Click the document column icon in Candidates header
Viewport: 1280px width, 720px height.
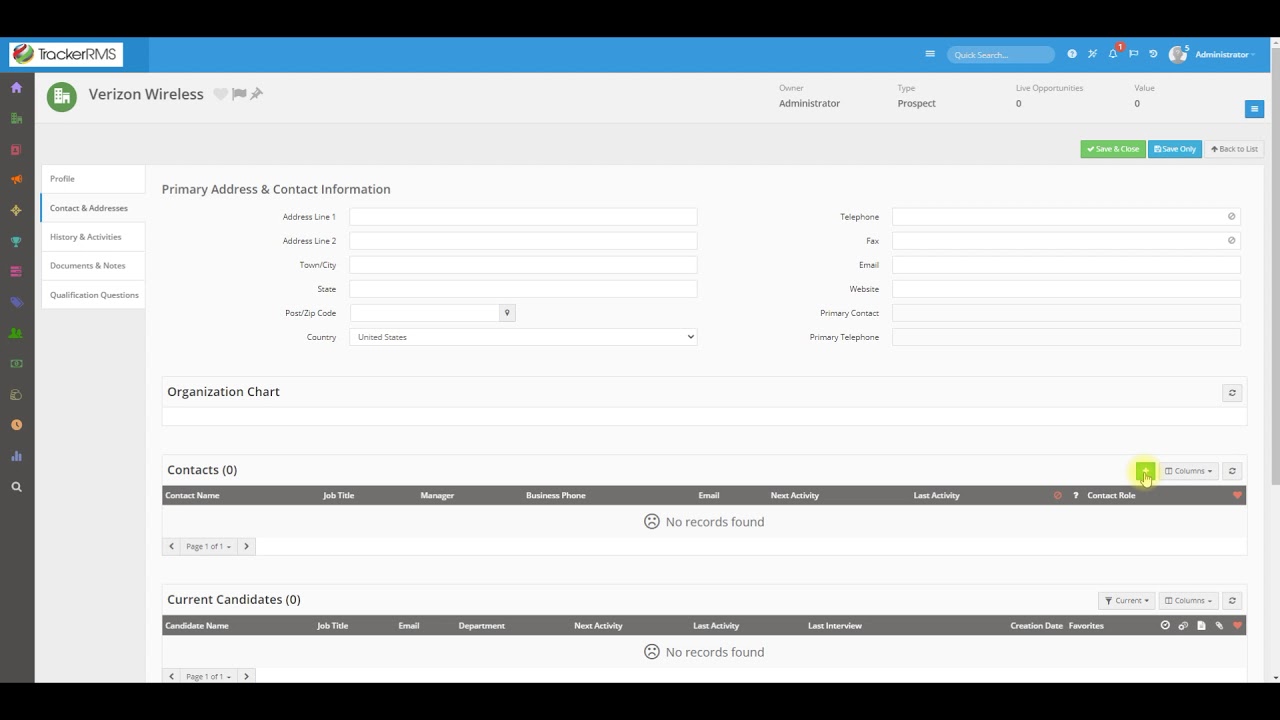[x=1201, y=625]
